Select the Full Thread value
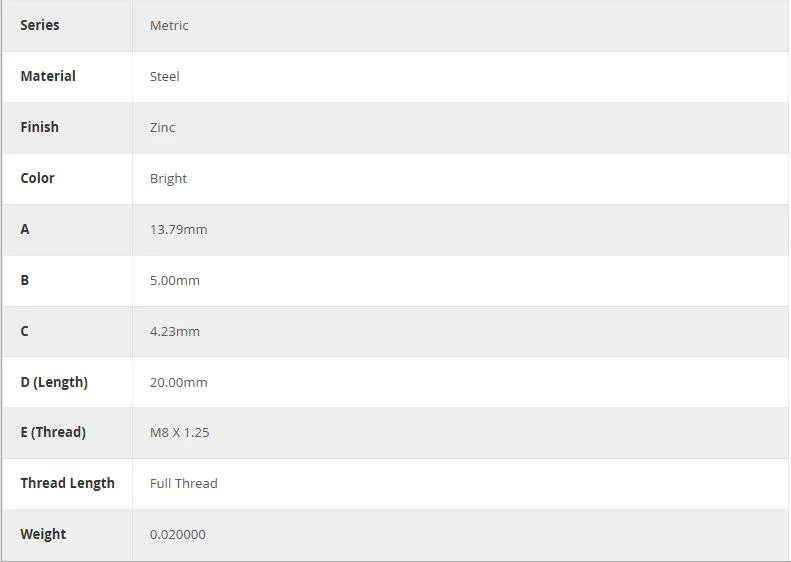Image resolution: width=791 pixels, height=562 pixels. [x=184, y=483]
